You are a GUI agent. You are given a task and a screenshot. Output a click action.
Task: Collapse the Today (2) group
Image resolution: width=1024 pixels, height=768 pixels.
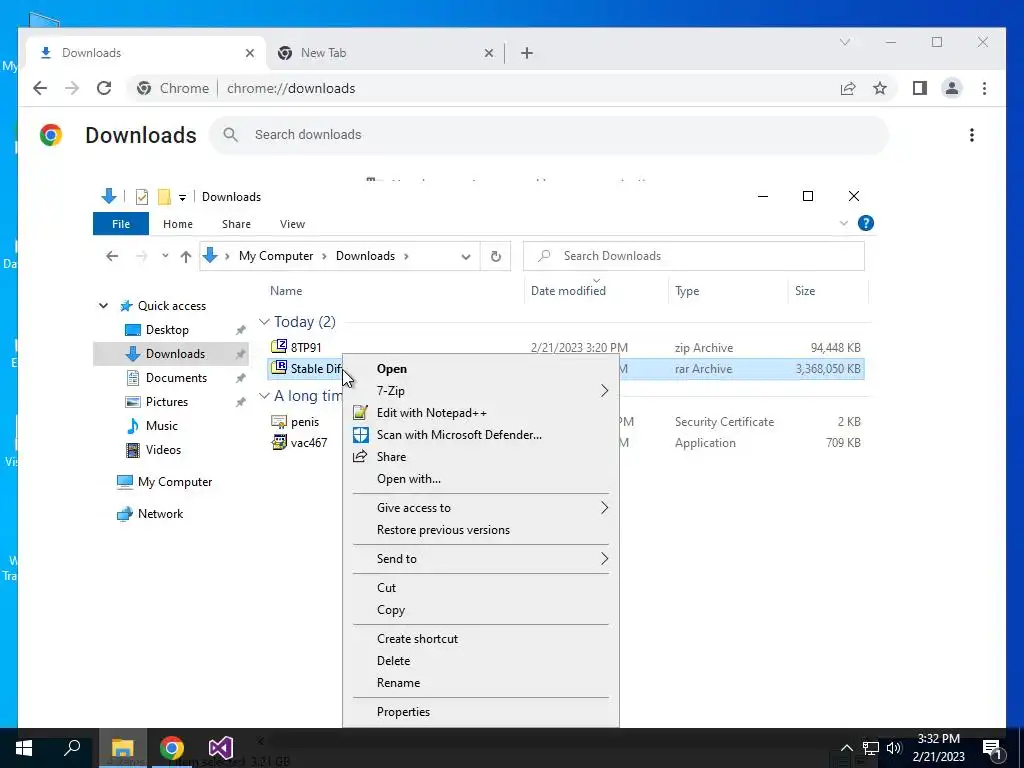(x=264, y=322)
